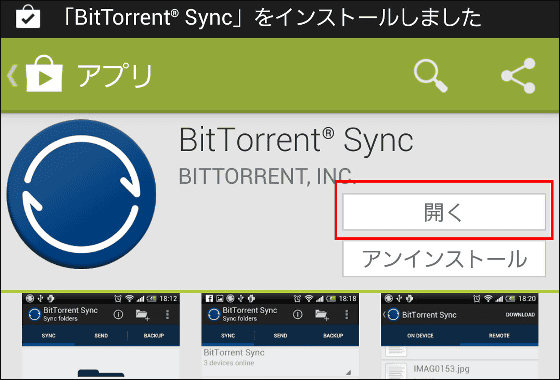The width and height of the screenshot is (560, 380).
Task: Tap the installed notification text in status bar
Action: 272,18
